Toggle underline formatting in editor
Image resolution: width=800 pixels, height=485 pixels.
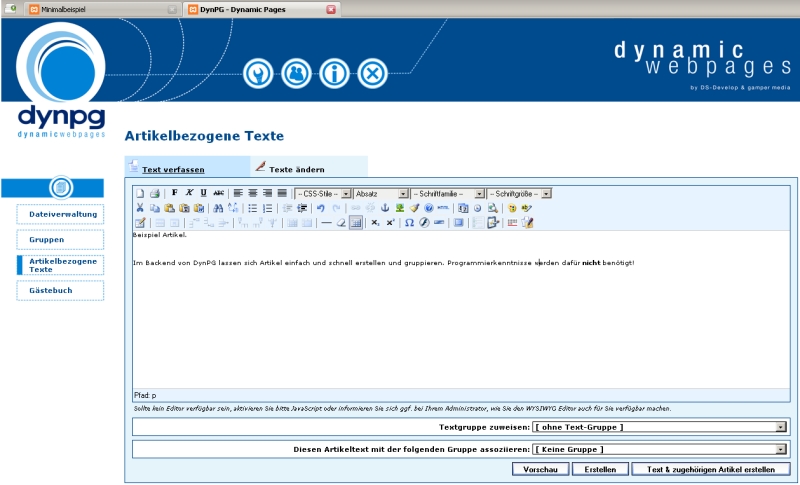pos(204,193)
